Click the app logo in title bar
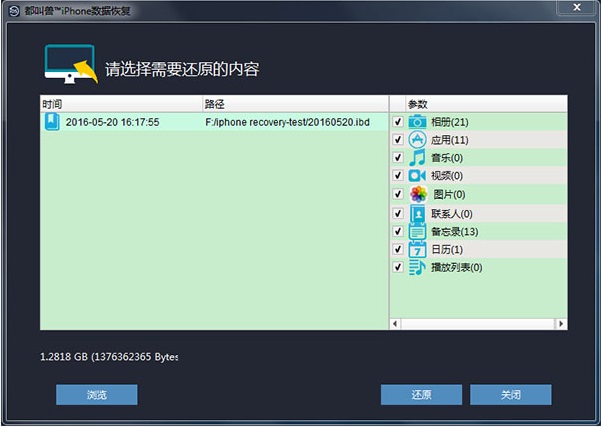 (x=14, y=11)
